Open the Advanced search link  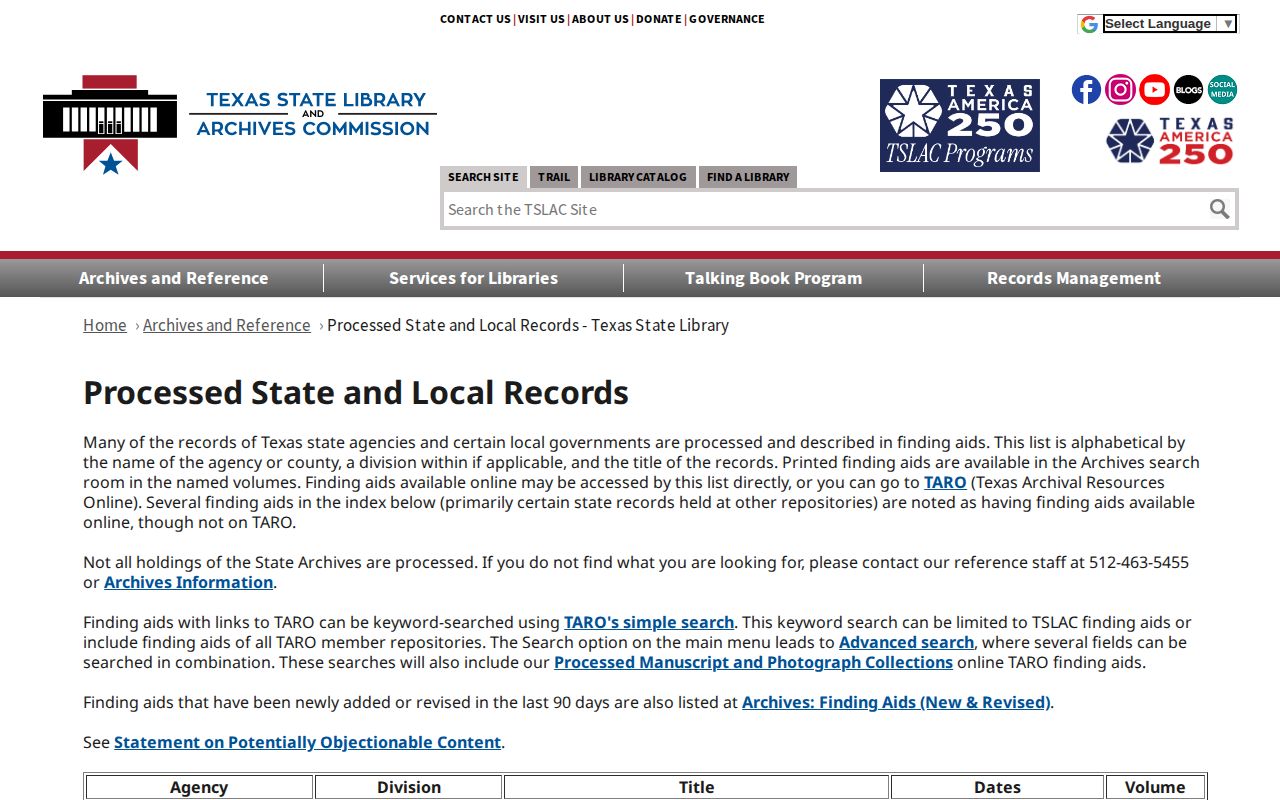click(x=907, y=642)
